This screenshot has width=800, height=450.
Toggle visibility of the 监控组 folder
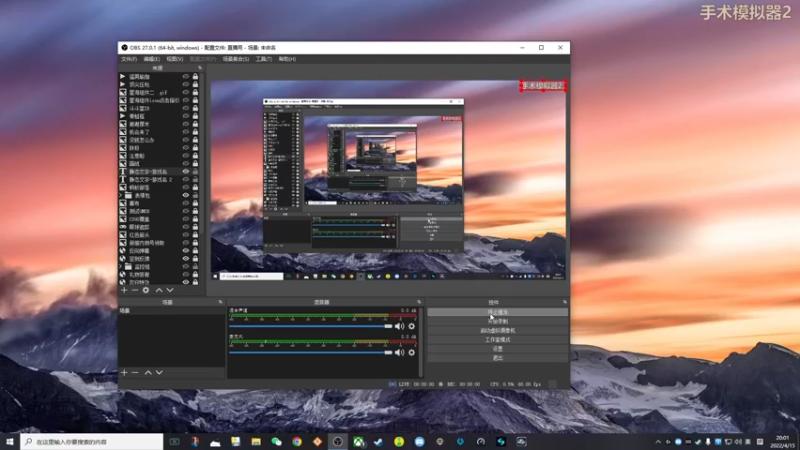(186, 266)
